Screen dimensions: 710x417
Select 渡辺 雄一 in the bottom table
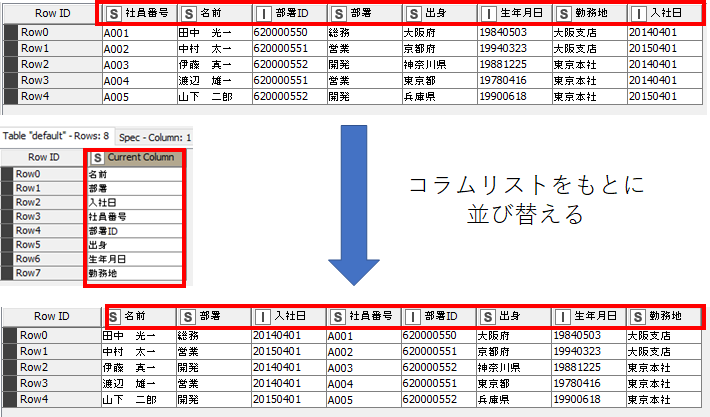[x=139, y=383]
